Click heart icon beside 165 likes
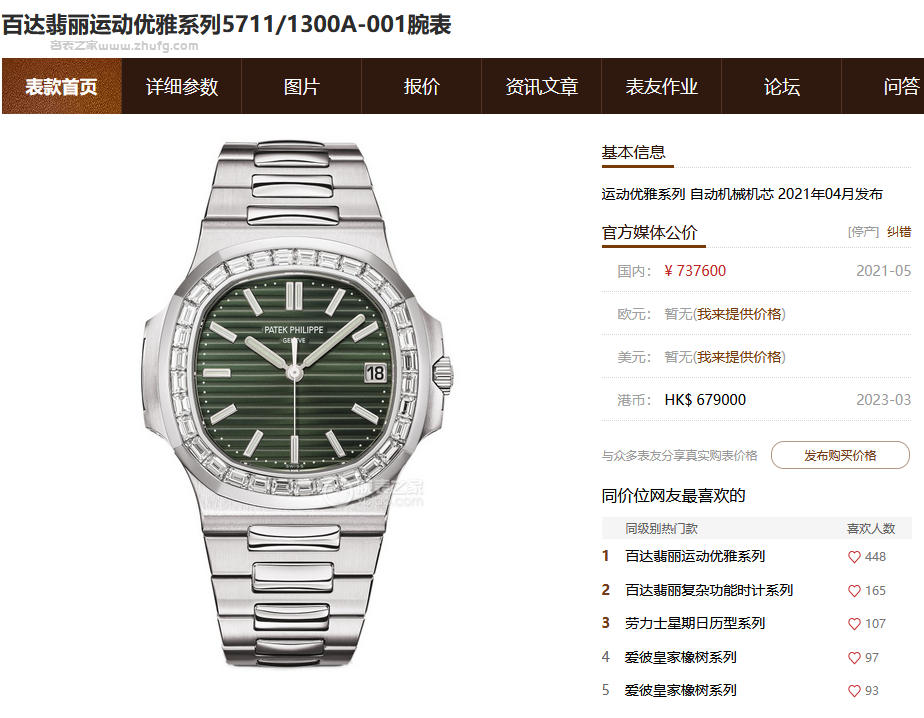The height and width of the screenshot is (718, 924). tap(854, 591)
